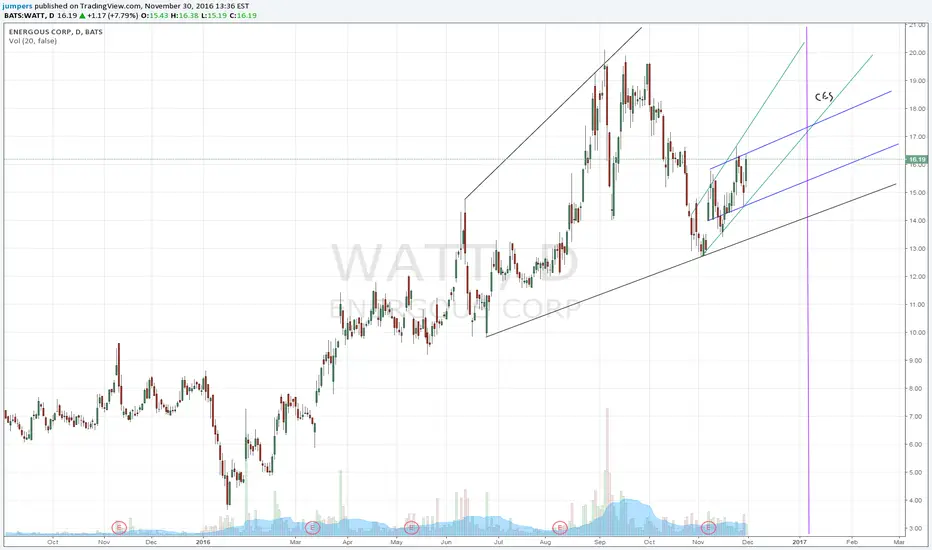This screenshot has height=550, width=932.
Task: Click the 18.00 price axis label
Action: coord(917,109)
